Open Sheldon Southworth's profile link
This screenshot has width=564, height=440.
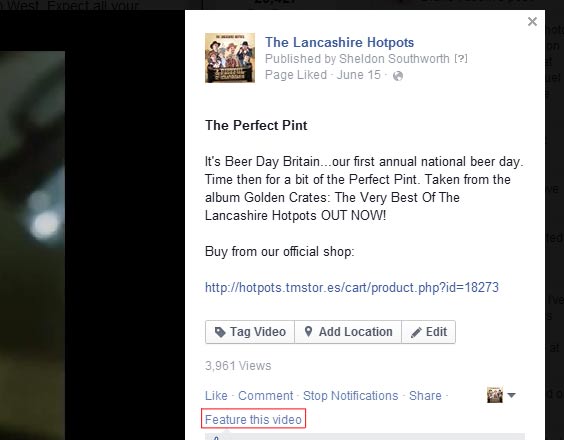coord(394,59)
